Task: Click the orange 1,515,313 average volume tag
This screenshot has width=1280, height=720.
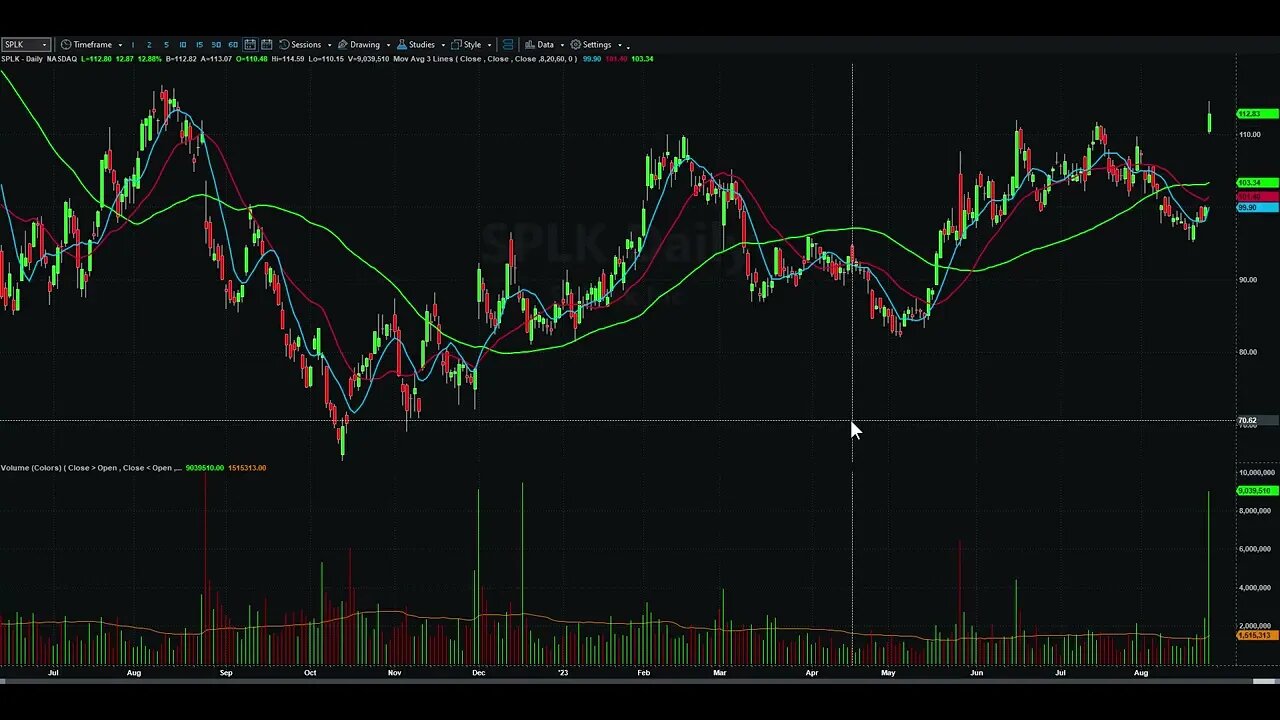Action: [1258, 636]
